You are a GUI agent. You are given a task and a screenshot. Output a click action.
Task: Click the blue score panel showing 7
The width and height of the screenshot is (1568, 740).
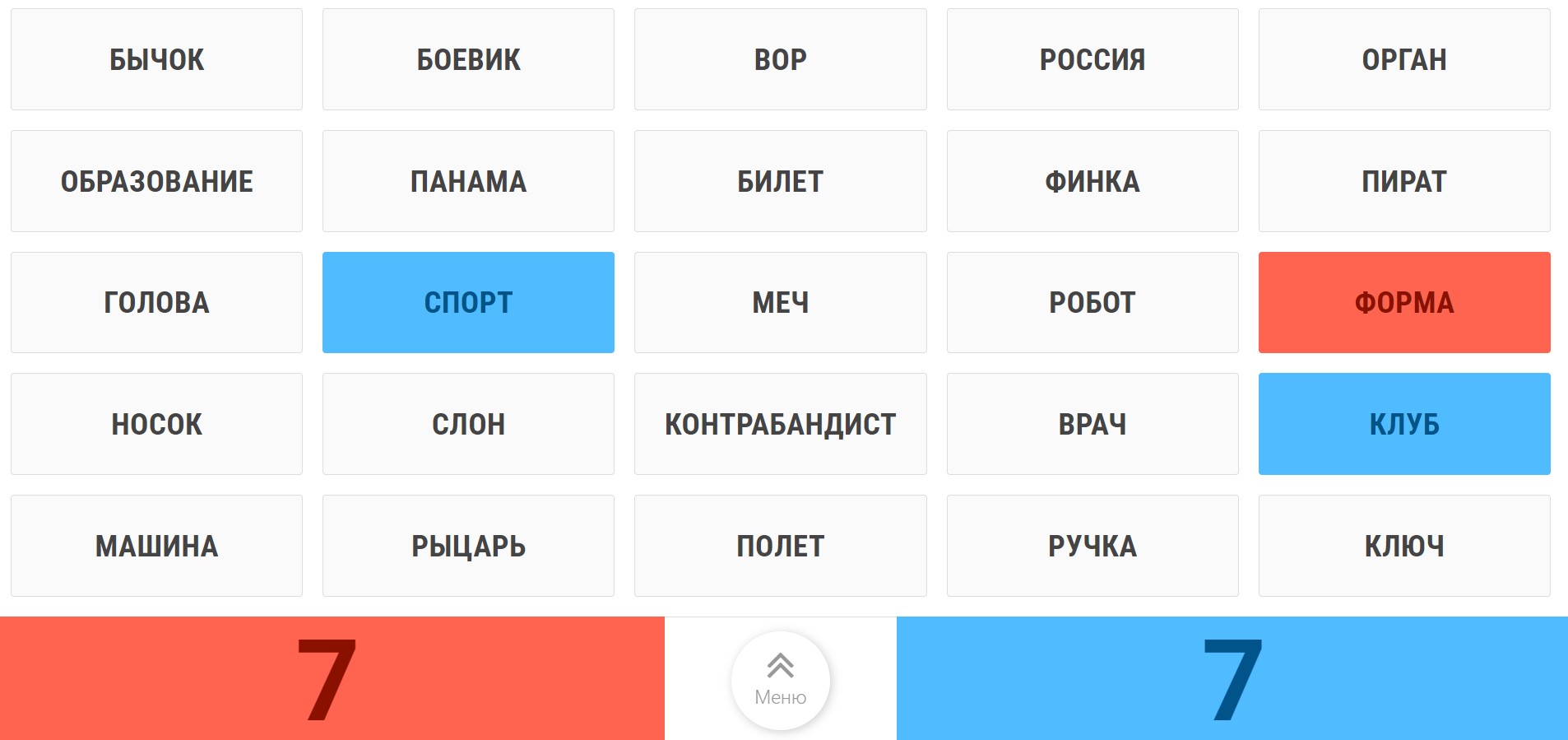click(x=1234, y=678)
